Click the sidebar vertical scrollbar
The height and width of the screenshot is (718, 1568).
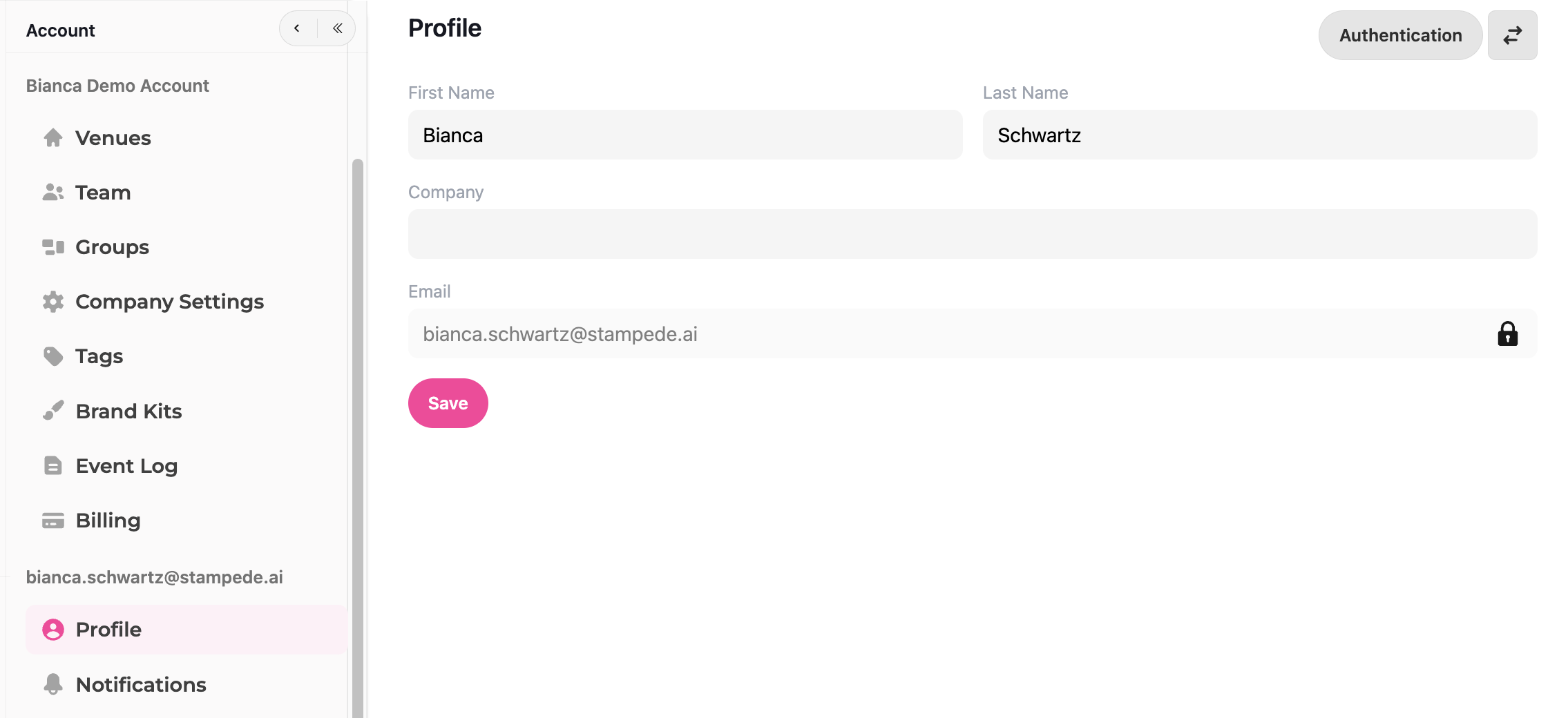pyautogui.click(x=357, y=438)
